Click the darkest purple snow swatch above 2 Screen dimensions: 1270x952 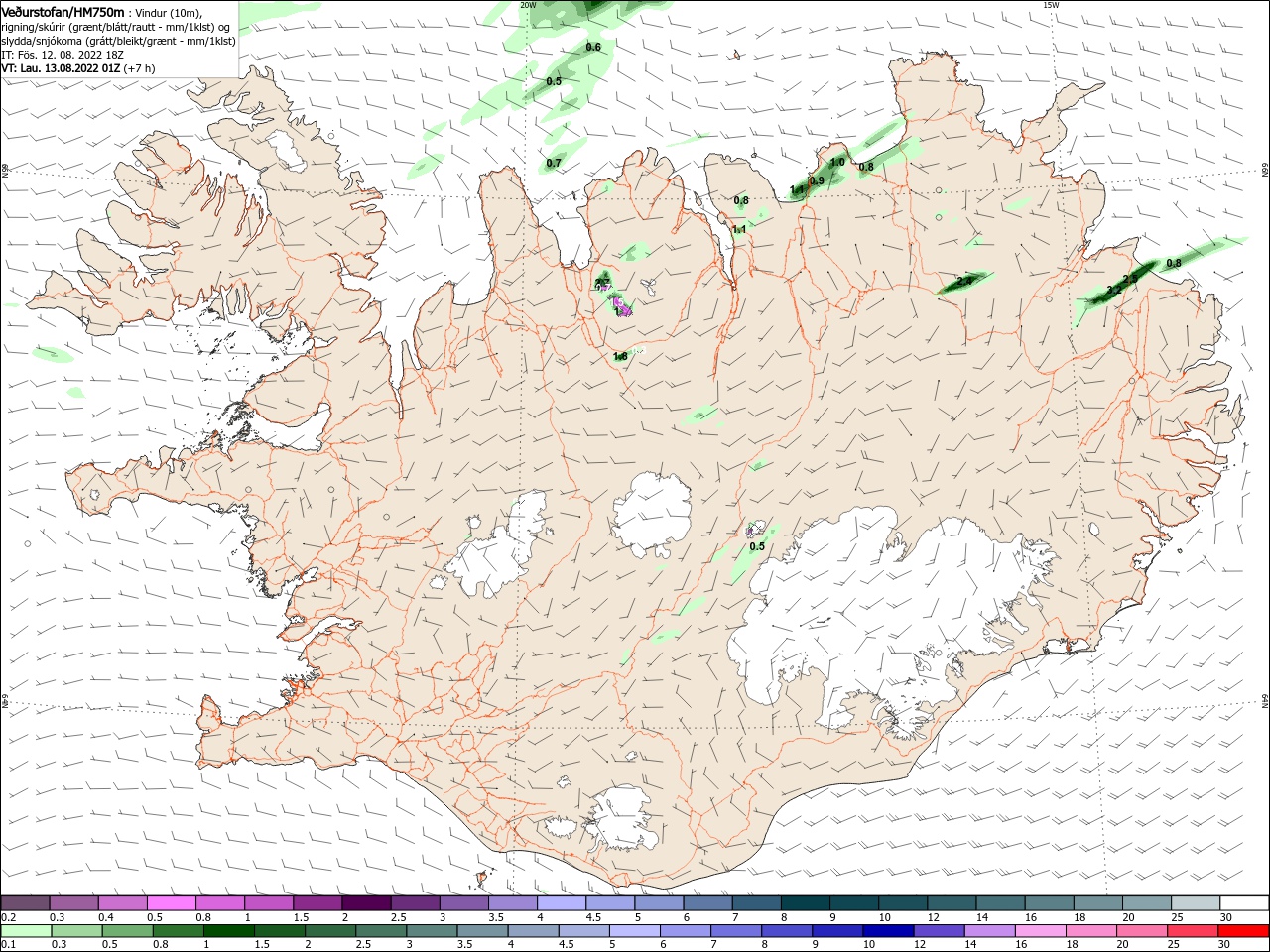tap(366, 903)
